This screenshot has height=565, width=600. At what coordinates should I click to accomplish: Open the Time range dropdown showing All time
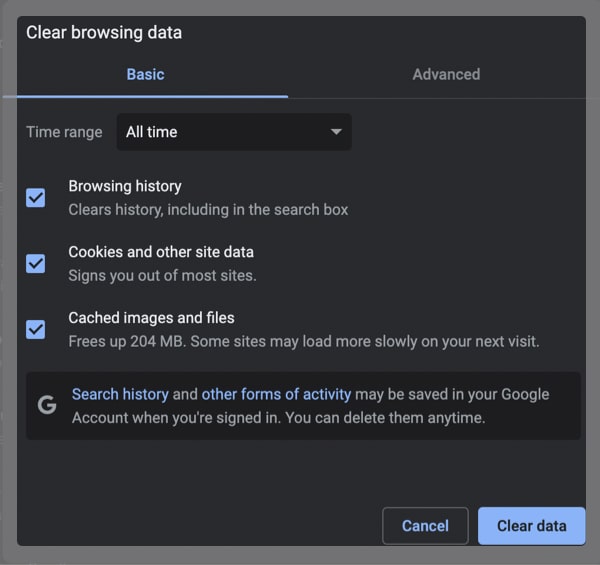[x=234, y=132]
